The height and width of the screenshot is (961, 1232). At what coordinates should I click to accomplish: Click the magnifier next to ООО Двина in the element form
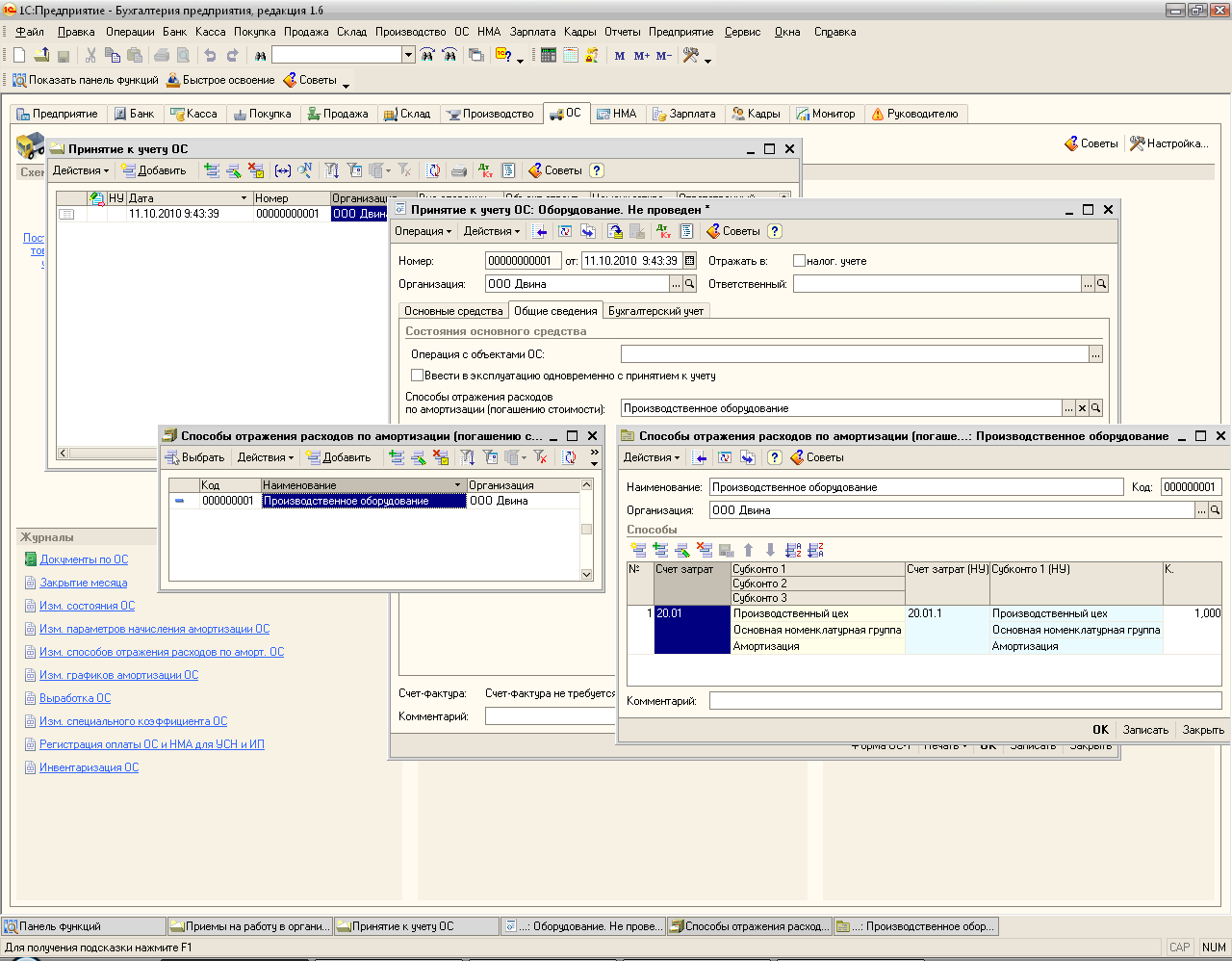(x=1215, y=510)
